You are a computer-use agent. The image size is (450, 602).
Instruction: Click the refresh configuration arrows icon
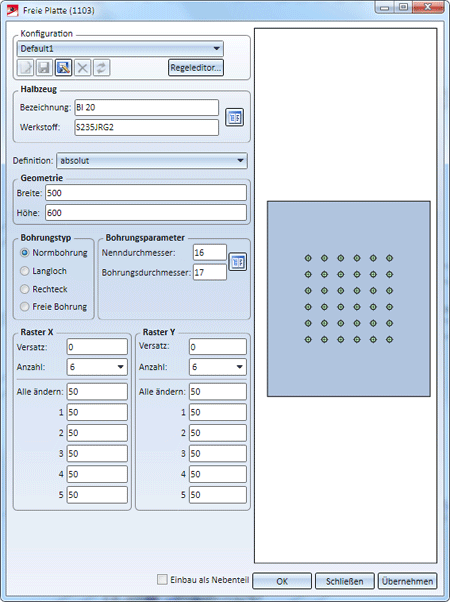(101, 68)
